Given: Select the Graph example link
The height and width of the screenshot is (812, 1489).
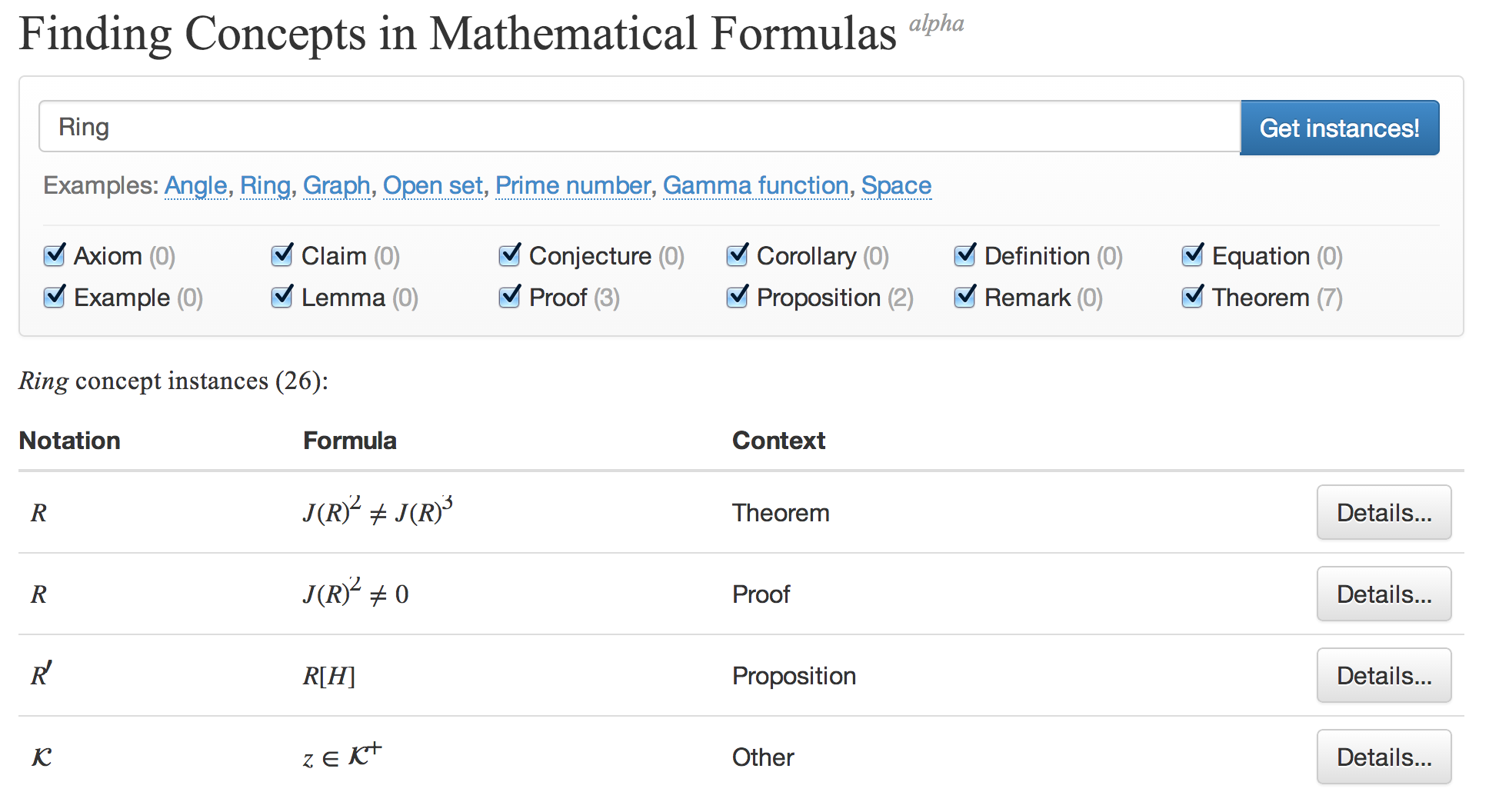Looking at the screenshot, I should pos(336,185).
